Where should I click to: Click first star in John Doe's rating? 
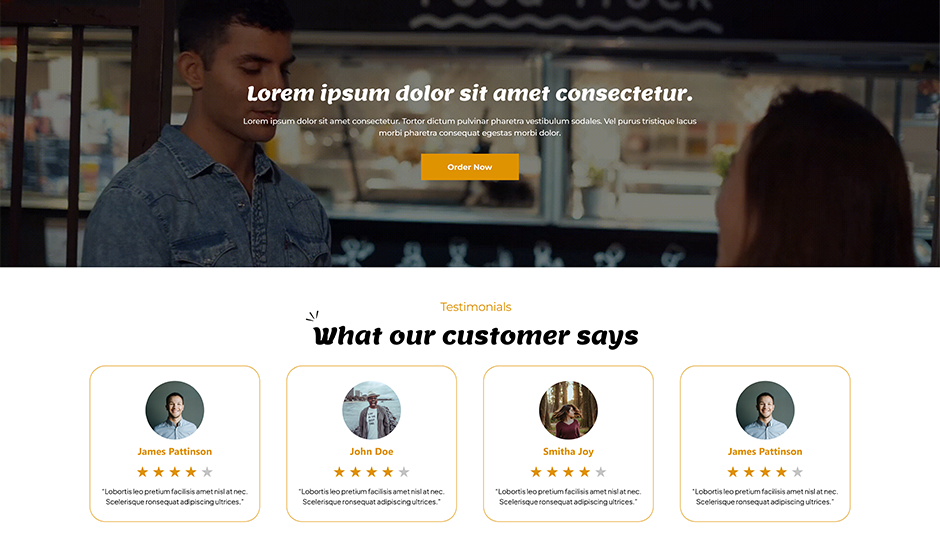339,472
